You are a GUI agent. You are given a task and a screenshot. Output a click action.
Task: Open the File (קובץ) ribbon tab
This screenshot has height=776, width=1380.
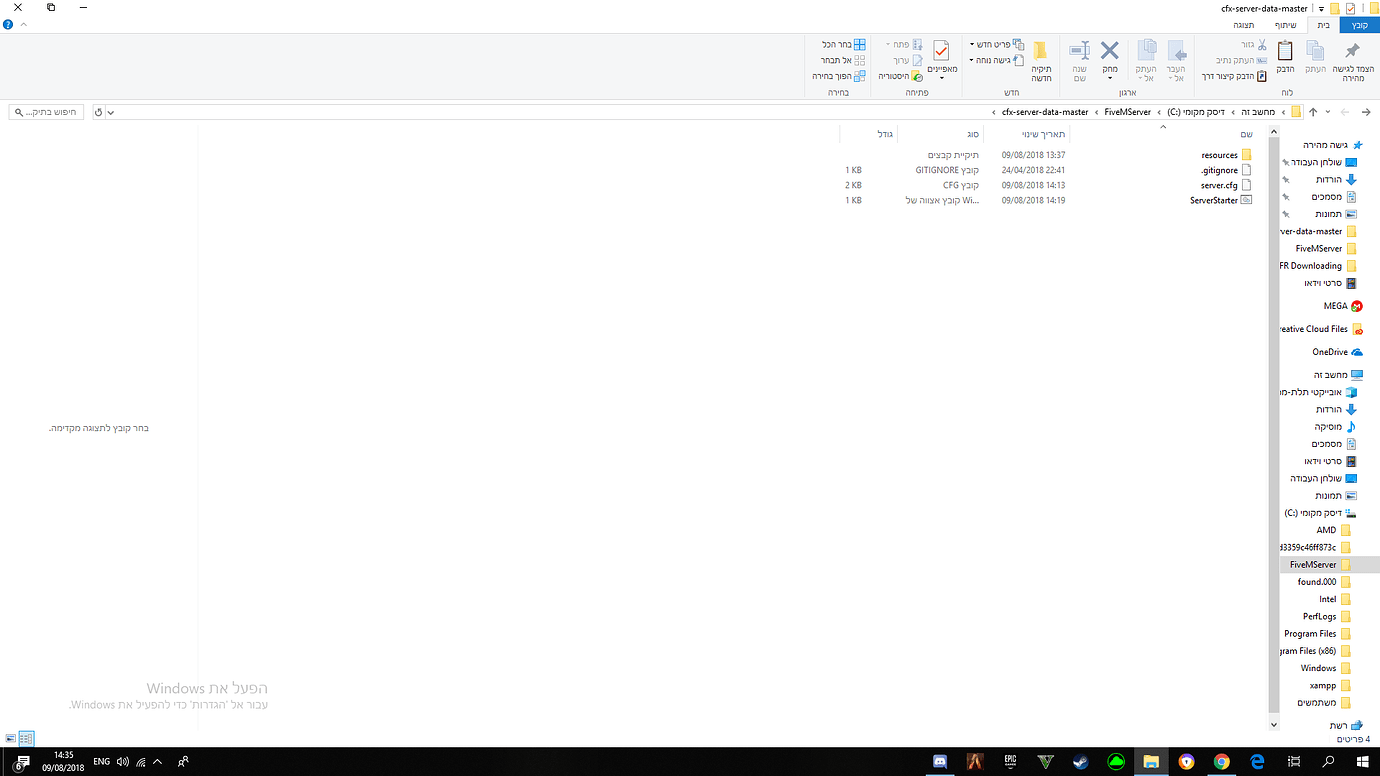point(1359,25)
